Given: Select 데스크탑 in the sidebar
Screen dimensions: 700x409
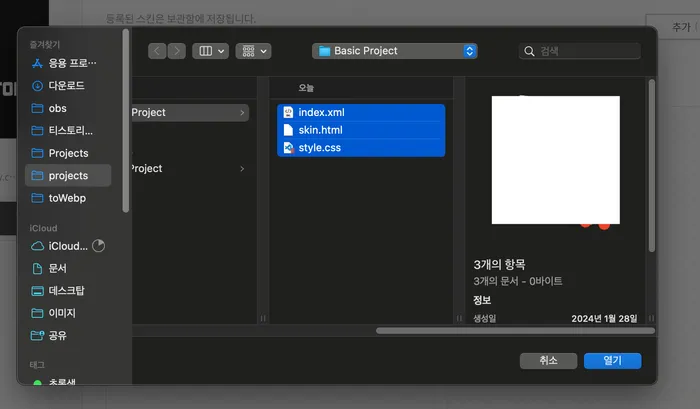Looking at the screenshot, I should [68, 291].
